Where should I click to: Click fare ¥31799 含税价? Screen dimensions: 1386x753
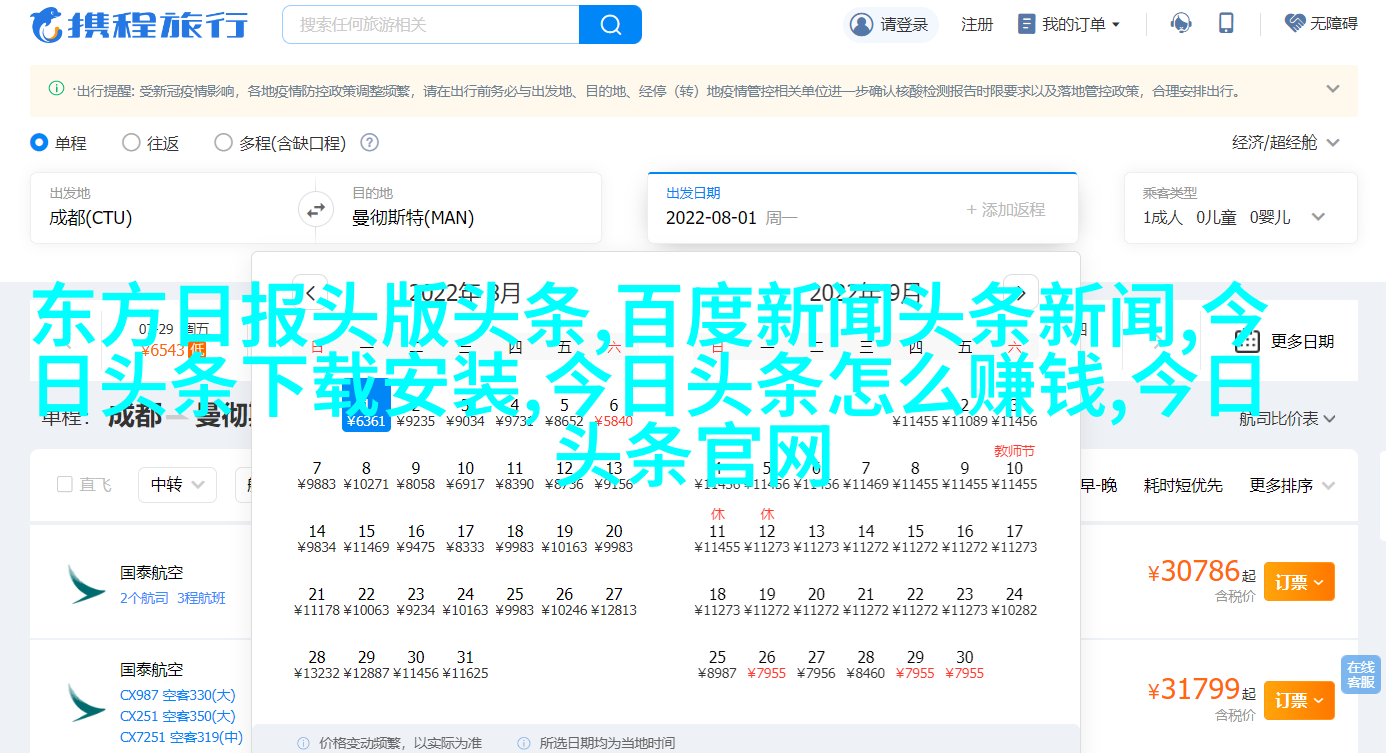(x=1201, y=697)
